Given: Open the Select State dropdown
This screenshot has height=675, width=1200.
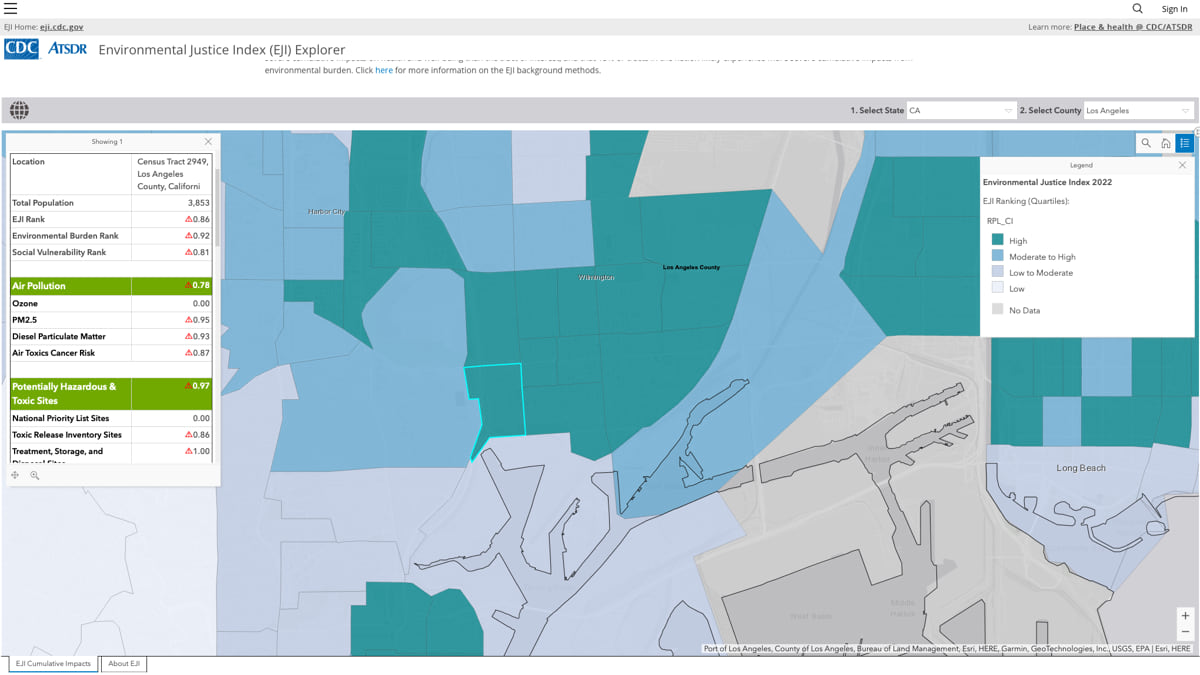Looking at the screenshot, I should (960, 110).
